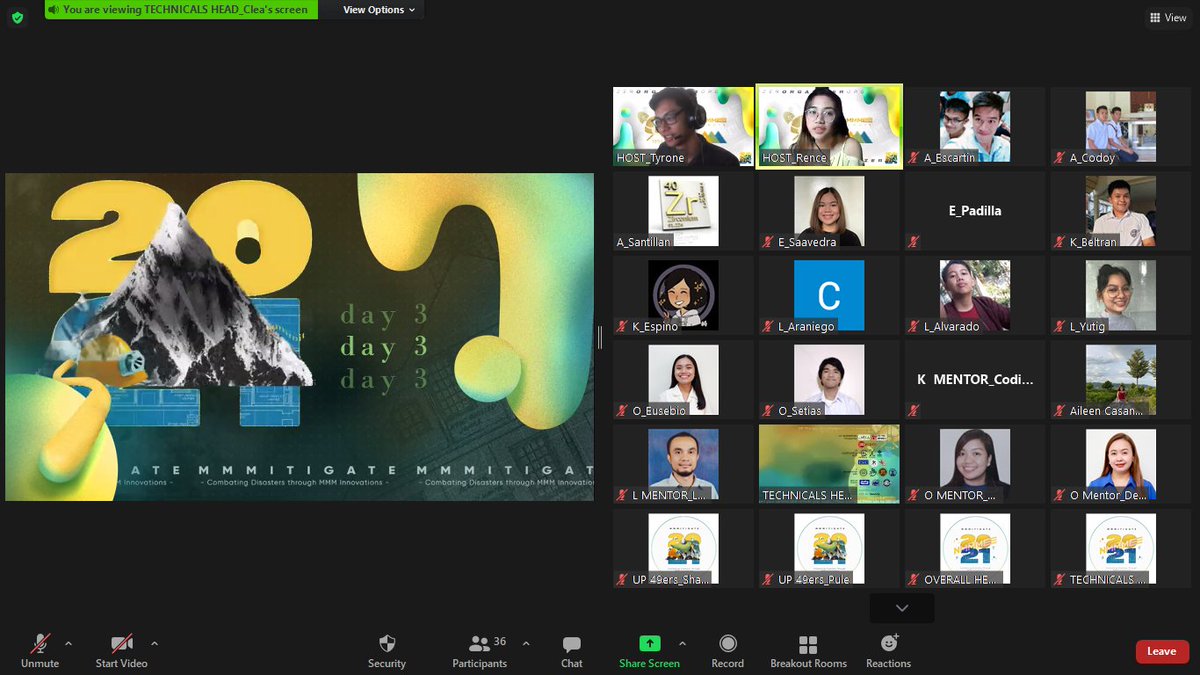The image size is (1200, 675).
Task: Select L_Araniego letter C tile
Action: click(x=829, y=295)
